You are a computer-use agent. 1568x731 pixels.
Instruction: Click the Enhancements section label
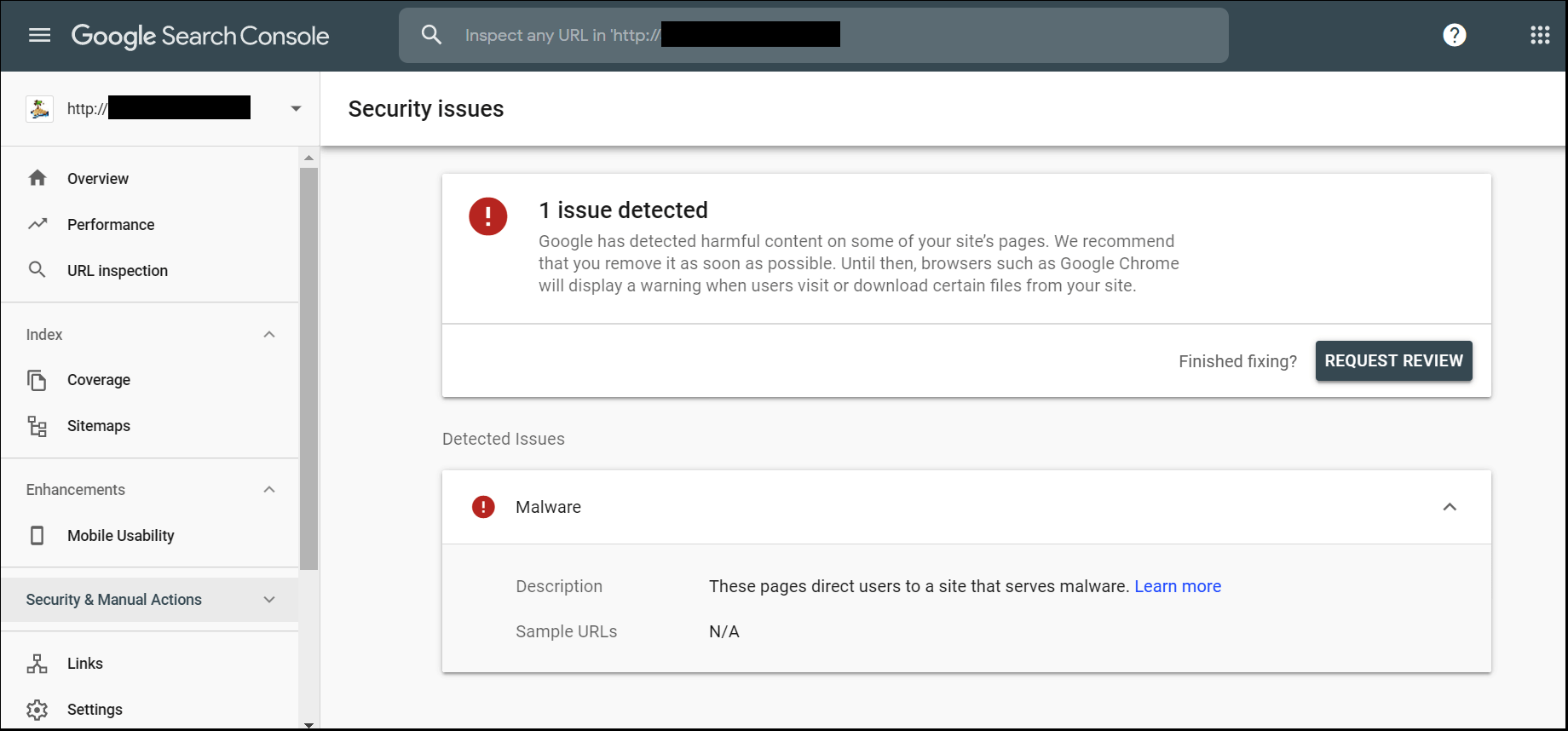click(76, 489)
